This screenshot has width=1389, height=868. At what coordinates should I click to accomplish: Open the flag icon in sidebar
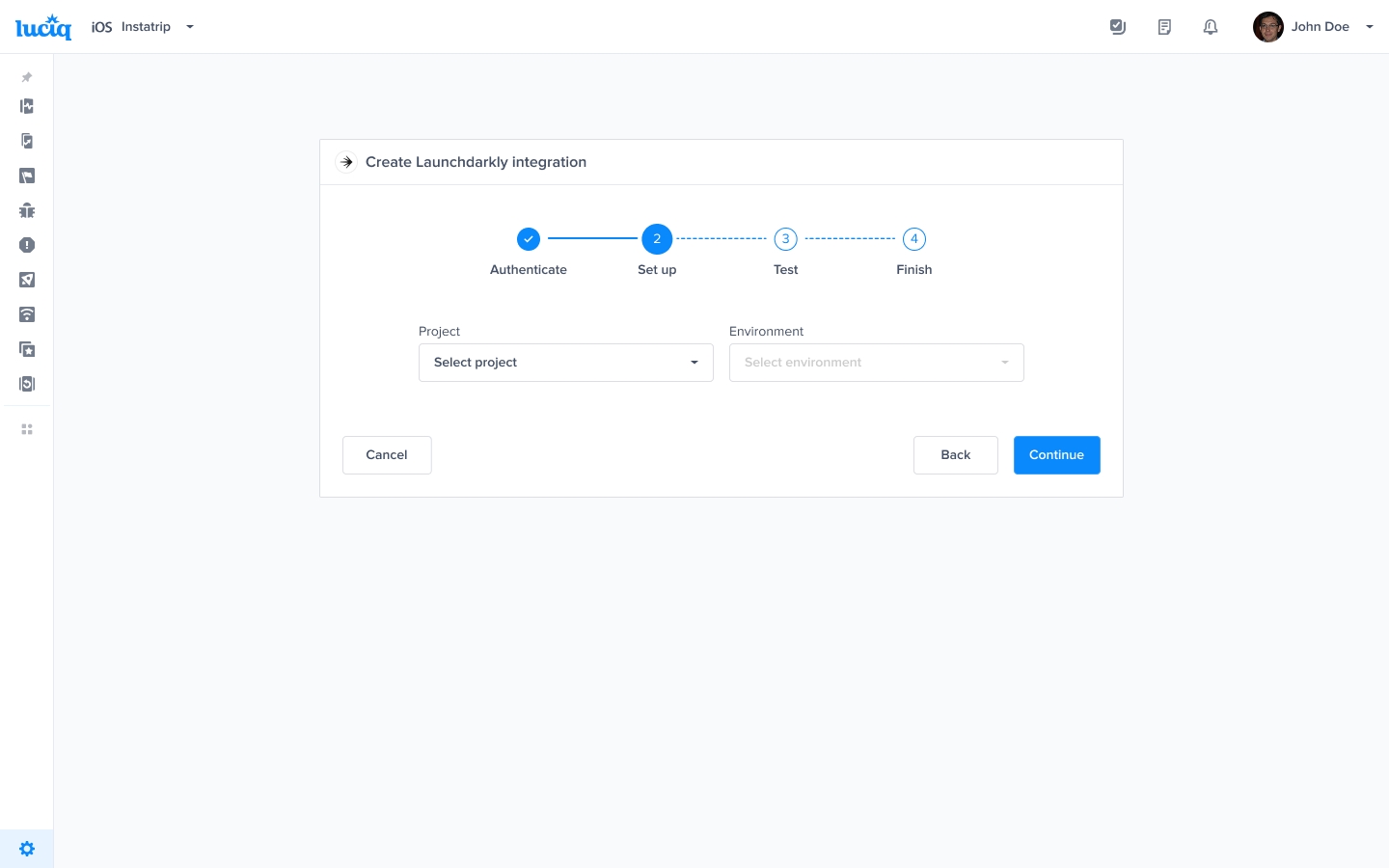(x=27, y=176)
